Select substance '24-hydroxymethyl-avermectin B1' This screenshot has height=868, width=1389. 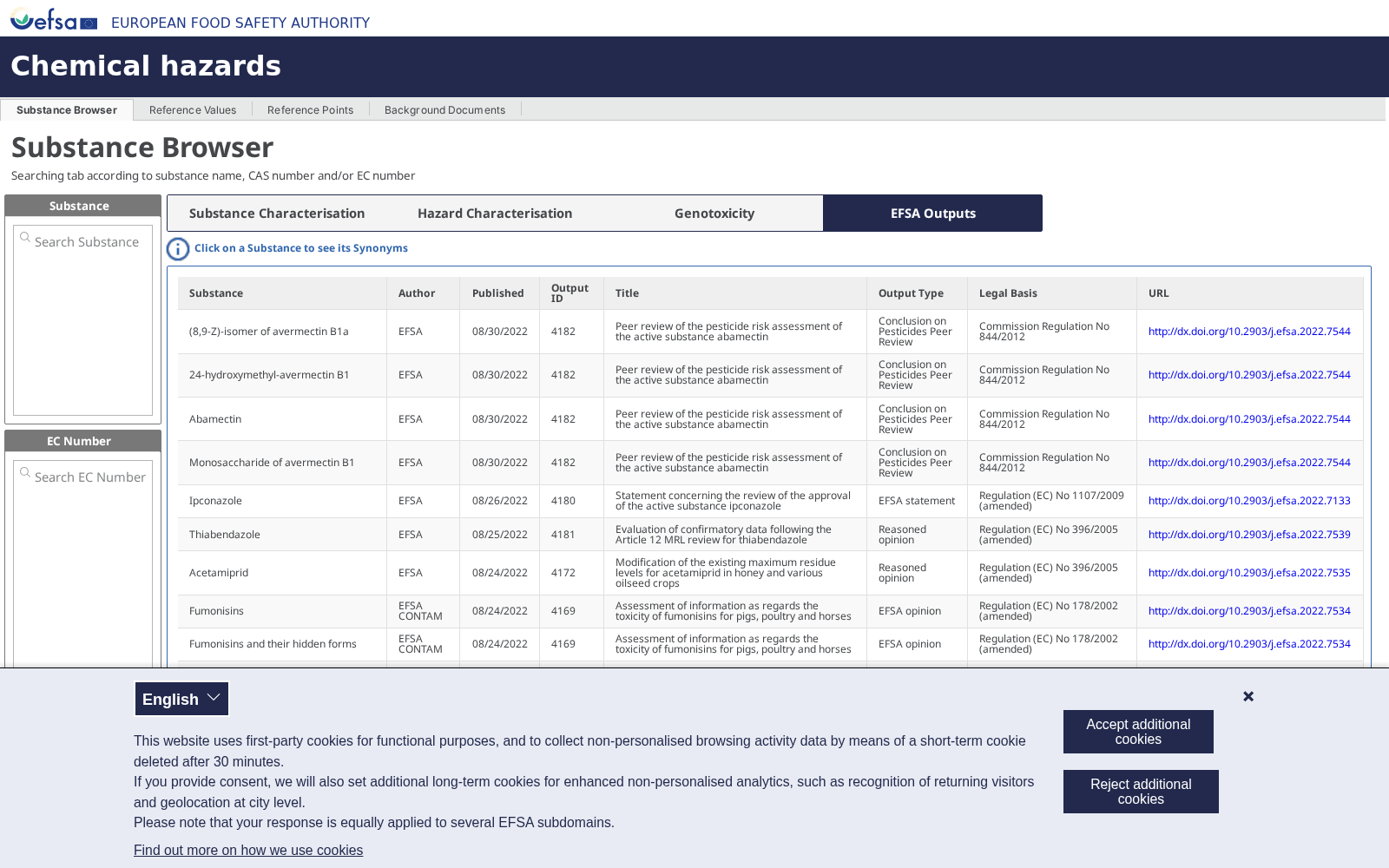269,375
